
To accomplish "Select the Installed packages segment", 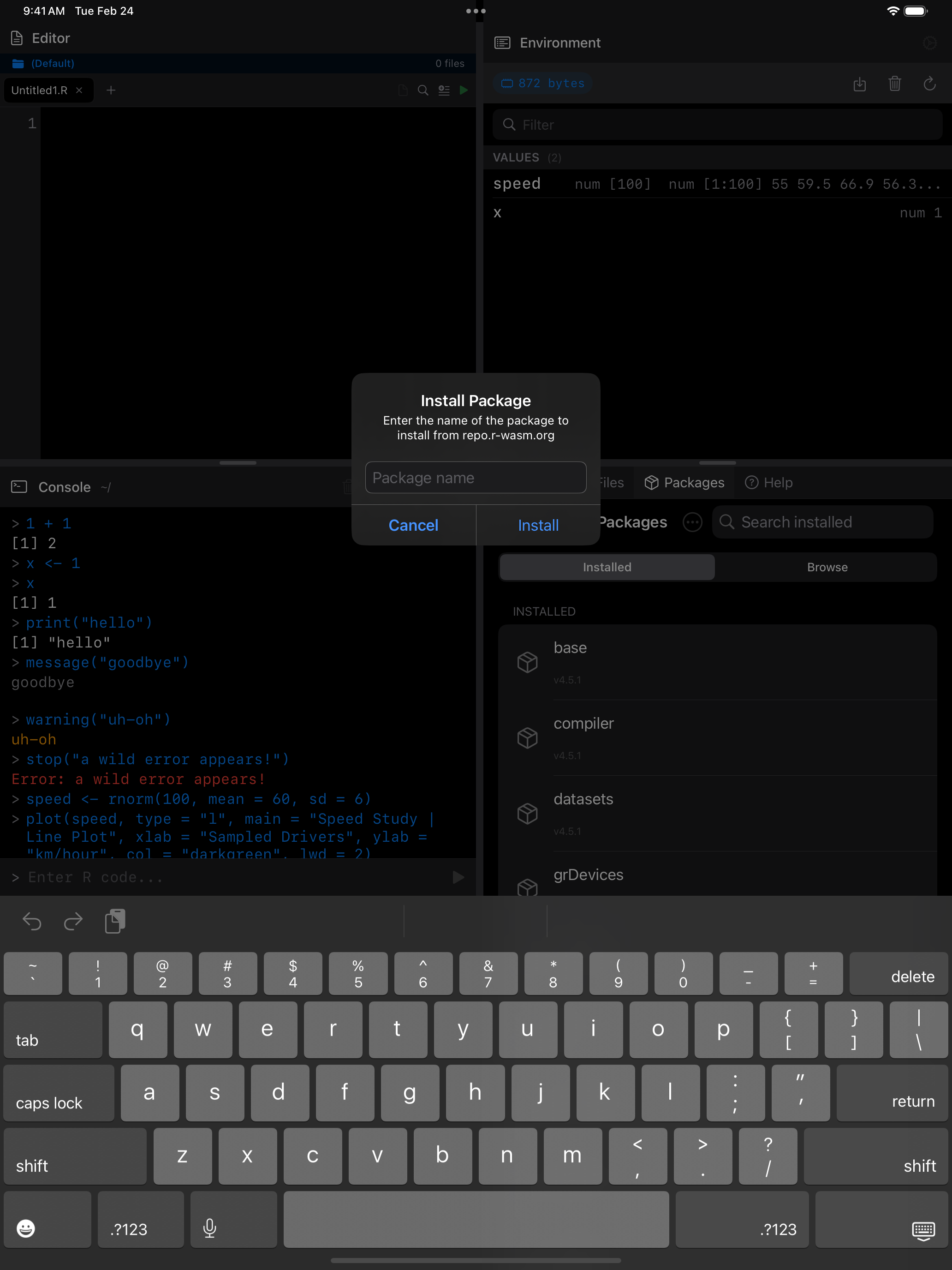I will [607, 567].
